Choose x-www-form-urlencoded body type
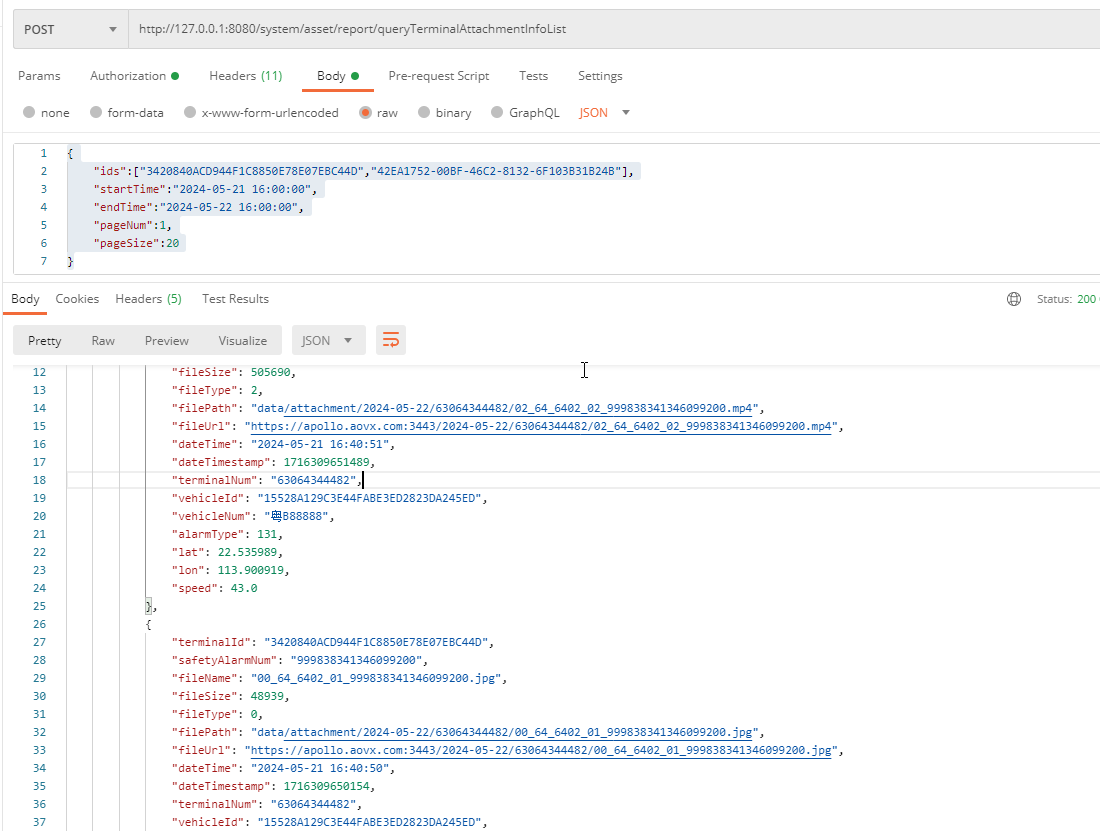This screenshot has width=1100, height=831. [190, 113]
